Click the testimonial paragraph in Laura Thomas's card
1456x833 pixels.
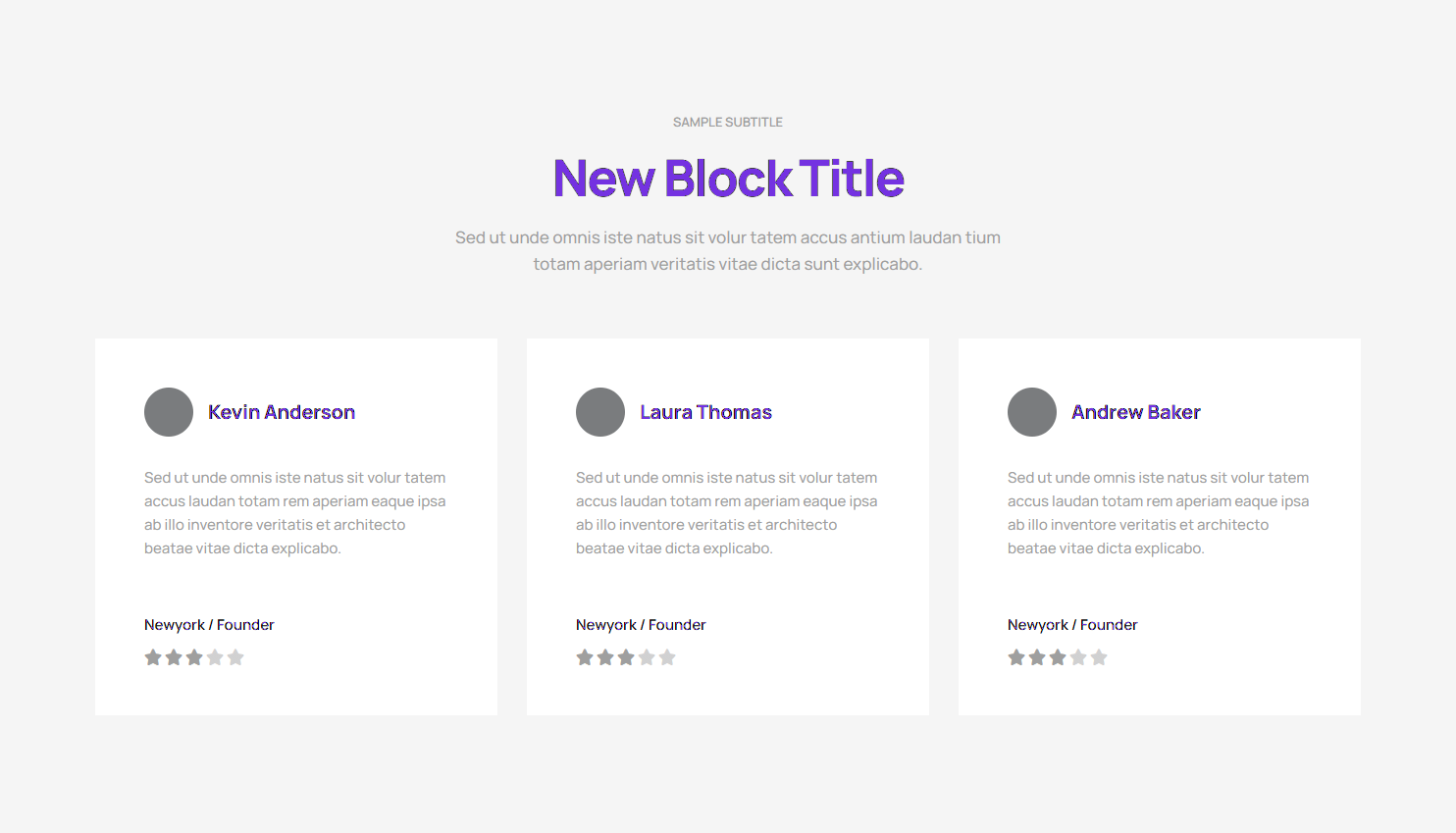pyautogui.click(x=726, y=513)
